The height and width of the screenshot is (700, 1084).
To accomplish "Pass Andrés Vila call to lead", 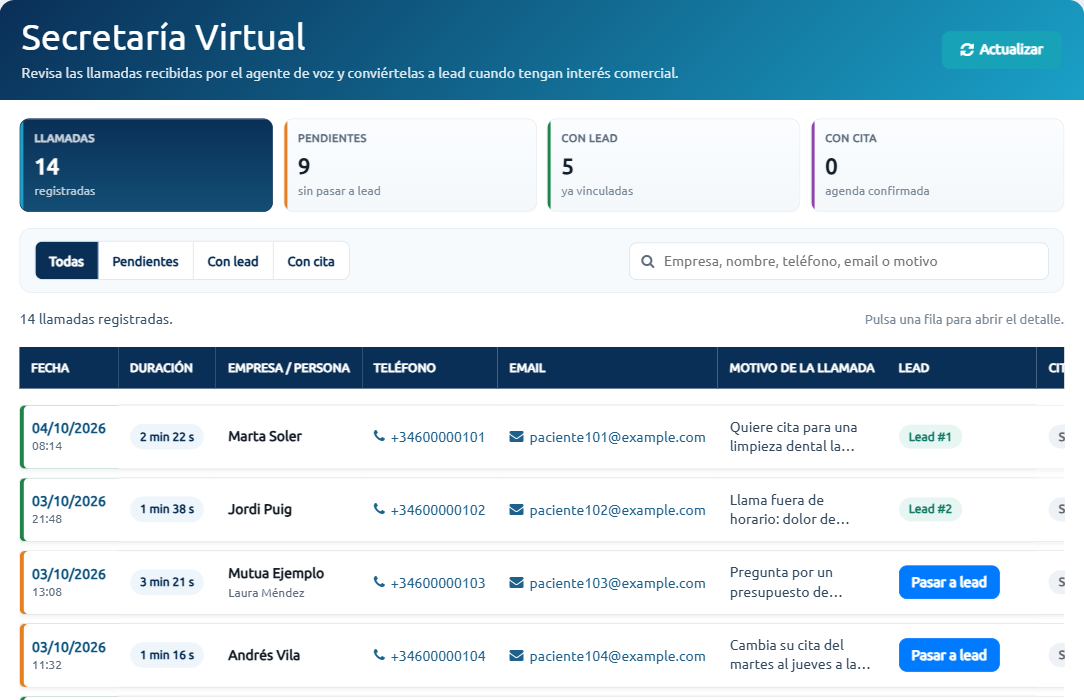I will point(948,655).
